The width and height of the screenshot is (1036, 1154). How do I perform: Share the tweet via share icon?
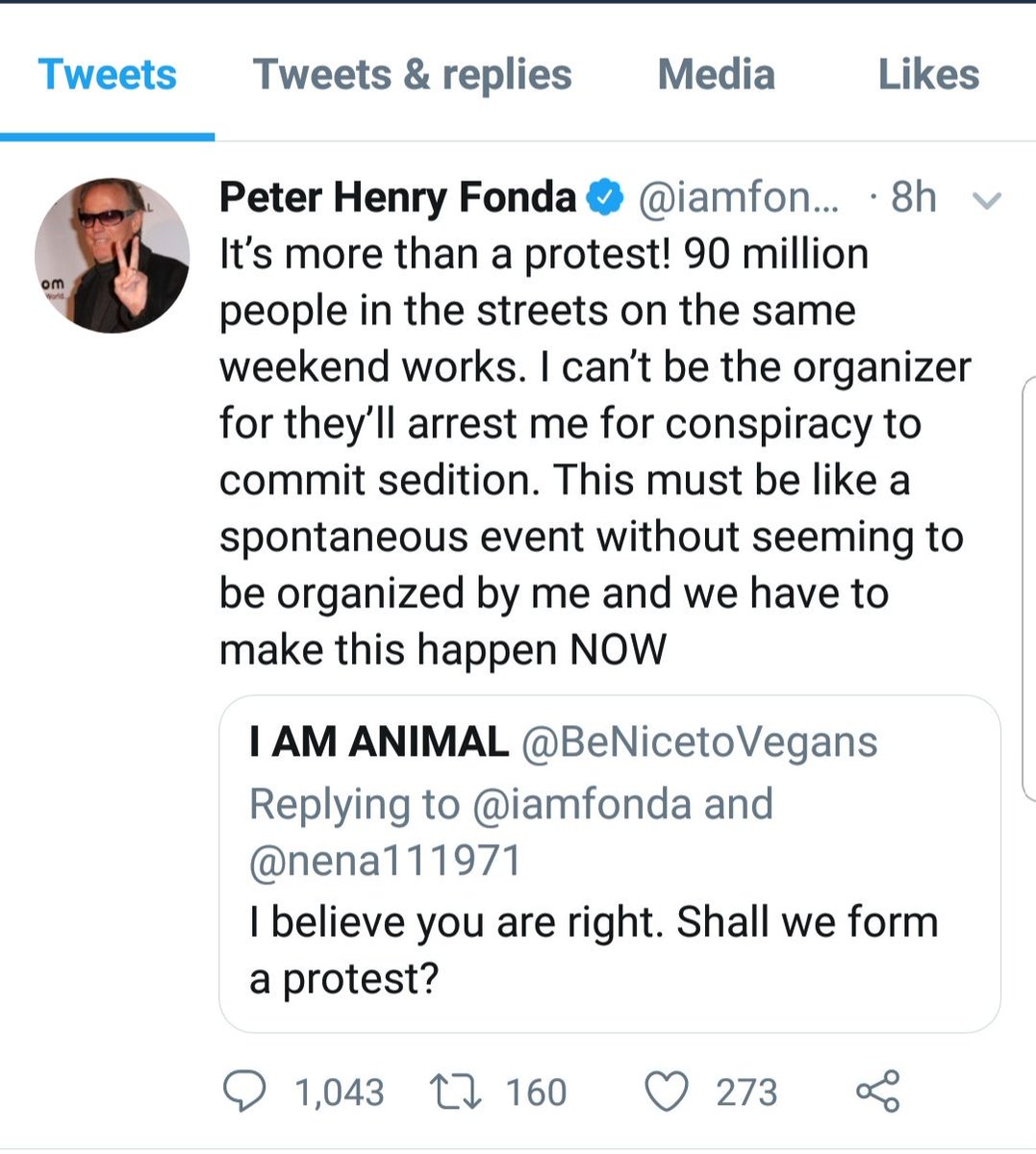877,1091
